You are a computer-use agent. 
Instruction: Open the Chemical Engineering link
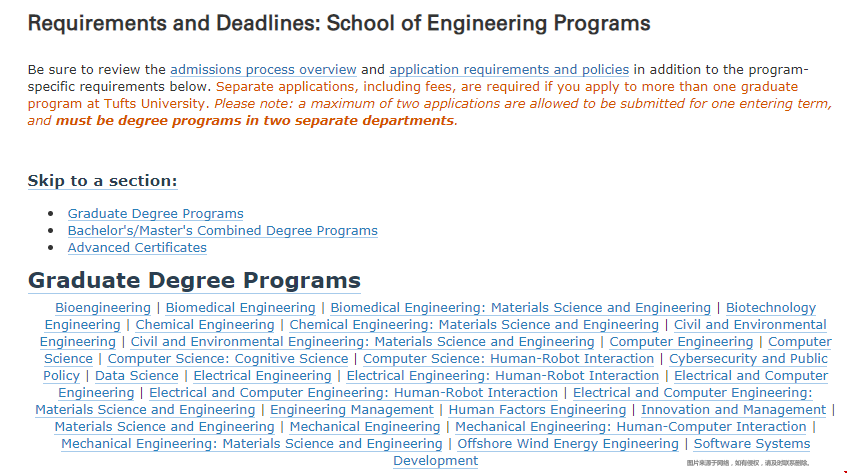(x=205, y=325)
